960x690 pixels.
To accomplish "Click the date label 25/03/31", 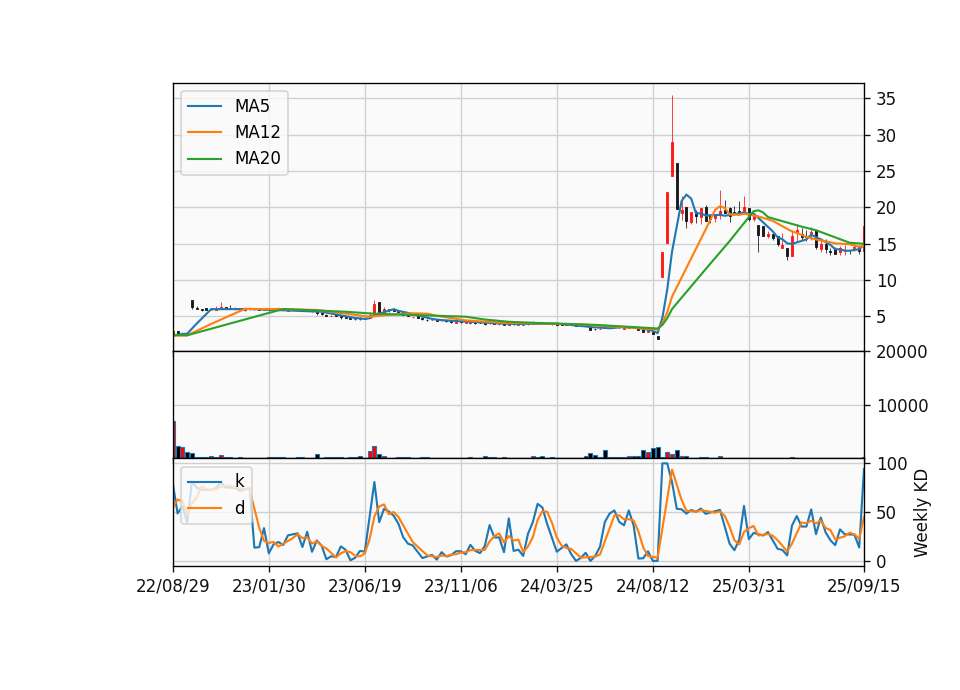I will (748, 586).
